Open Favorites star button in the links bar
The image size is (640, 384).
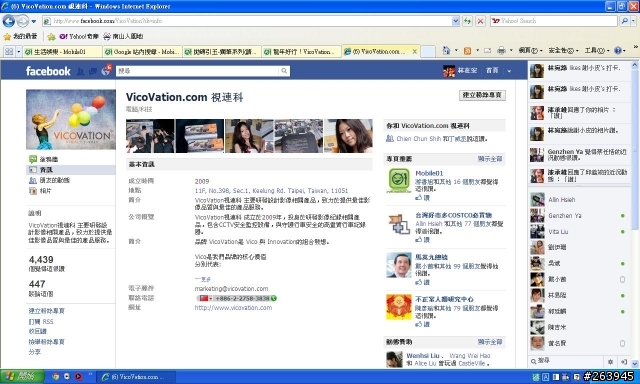pos(20,36)
